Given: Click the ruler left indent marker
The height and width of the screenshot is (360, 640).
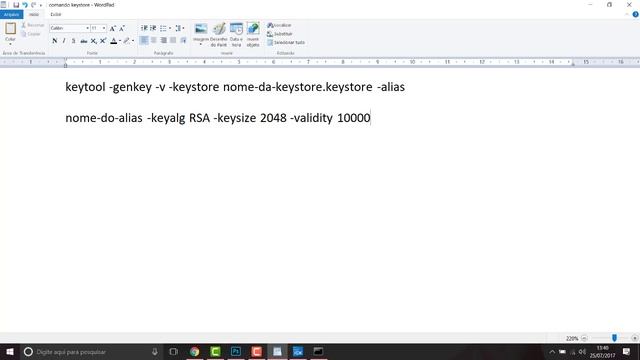Looking at the screenshot, I should [65, 64].
